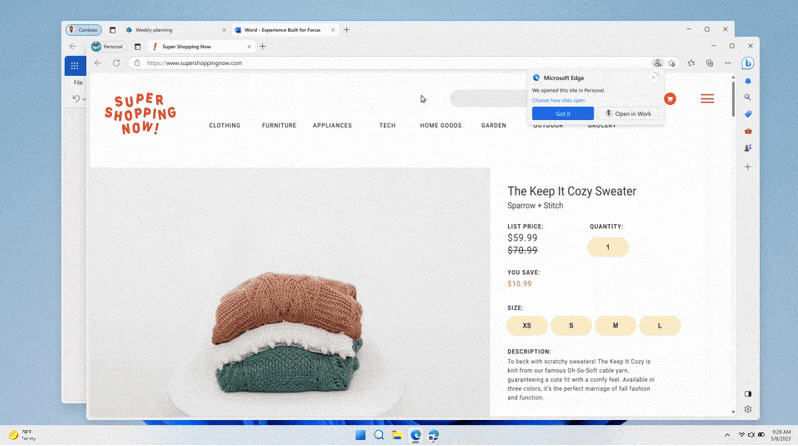Open the Personal profile button
Image resolution: width=798 pixels, height=446 pixels.
click(107, 46)
